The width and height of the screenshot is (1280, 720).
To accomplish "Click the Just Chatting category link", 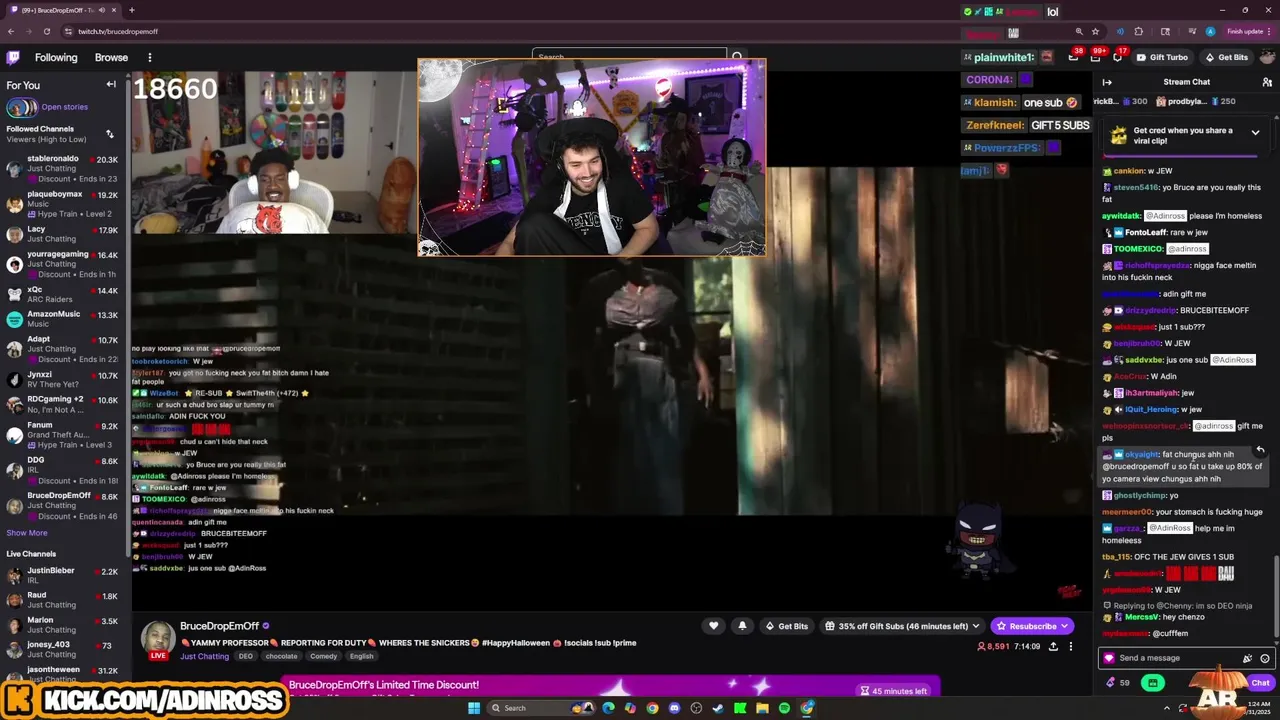I will 204,657.
